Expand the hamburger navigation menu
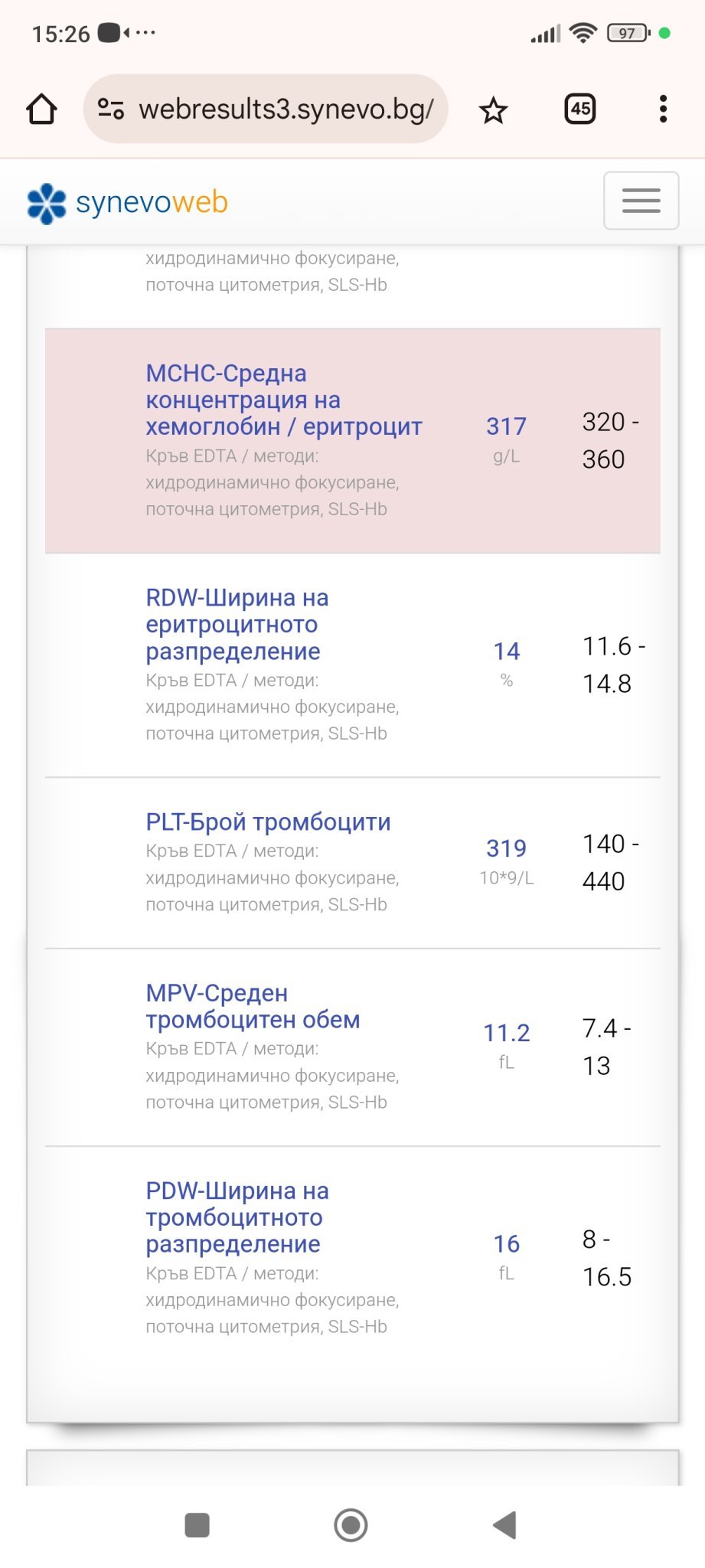The height and width of the screenshot is (1568, 705). pyautogui.click(x=641, y=201)
